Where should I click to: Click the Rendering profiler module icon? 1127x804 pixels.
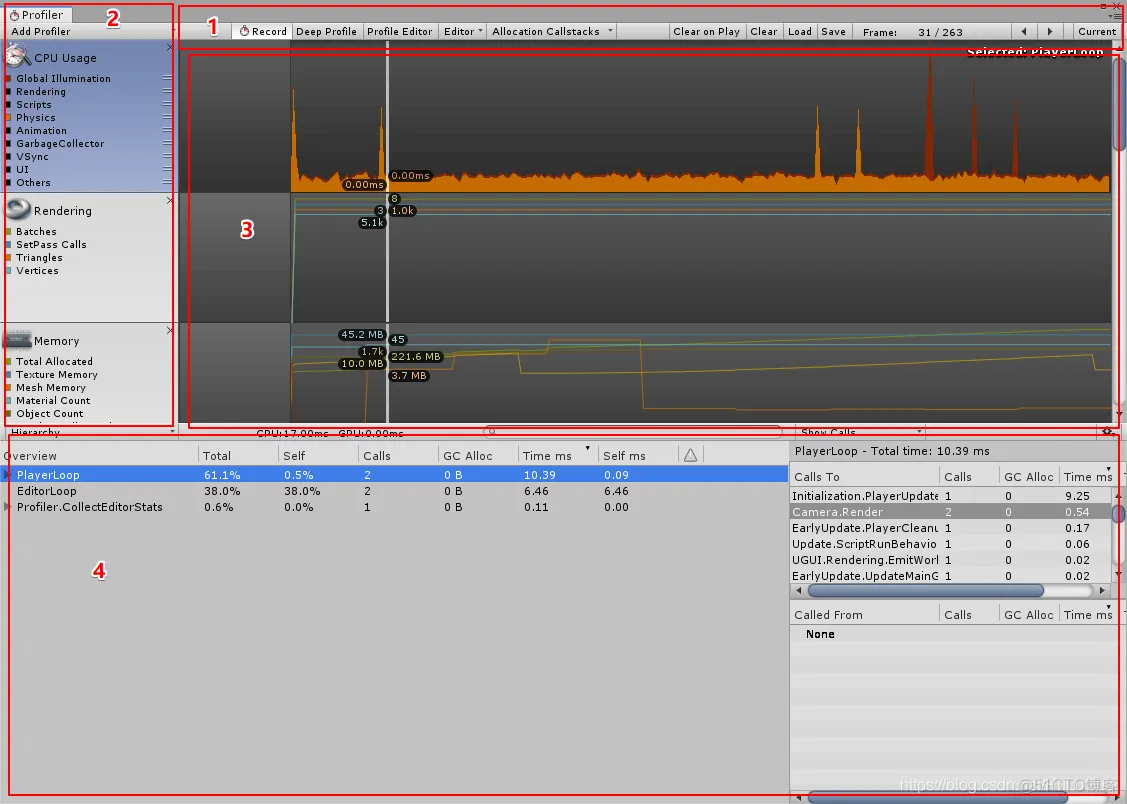(18, 209)
